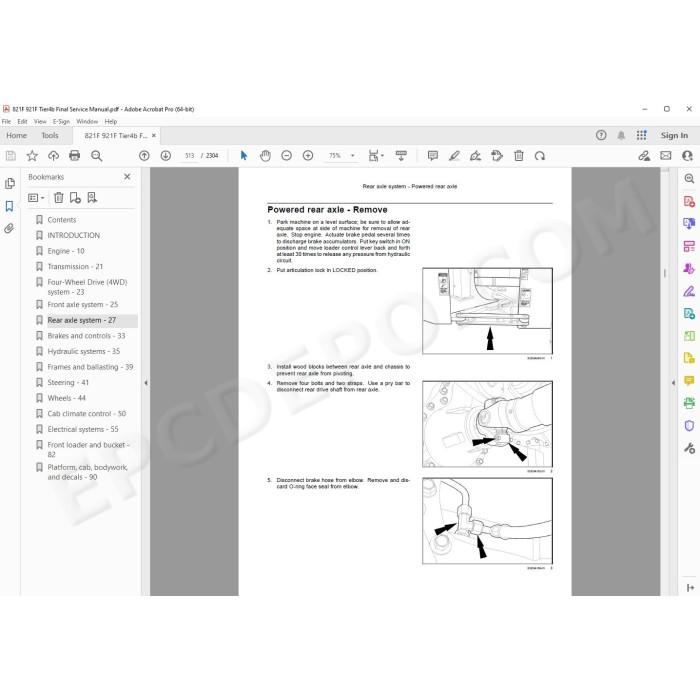This screenshot has width=700, height=700.
Task: Click the stamp tool icon
Action: (x=497, y=156)
